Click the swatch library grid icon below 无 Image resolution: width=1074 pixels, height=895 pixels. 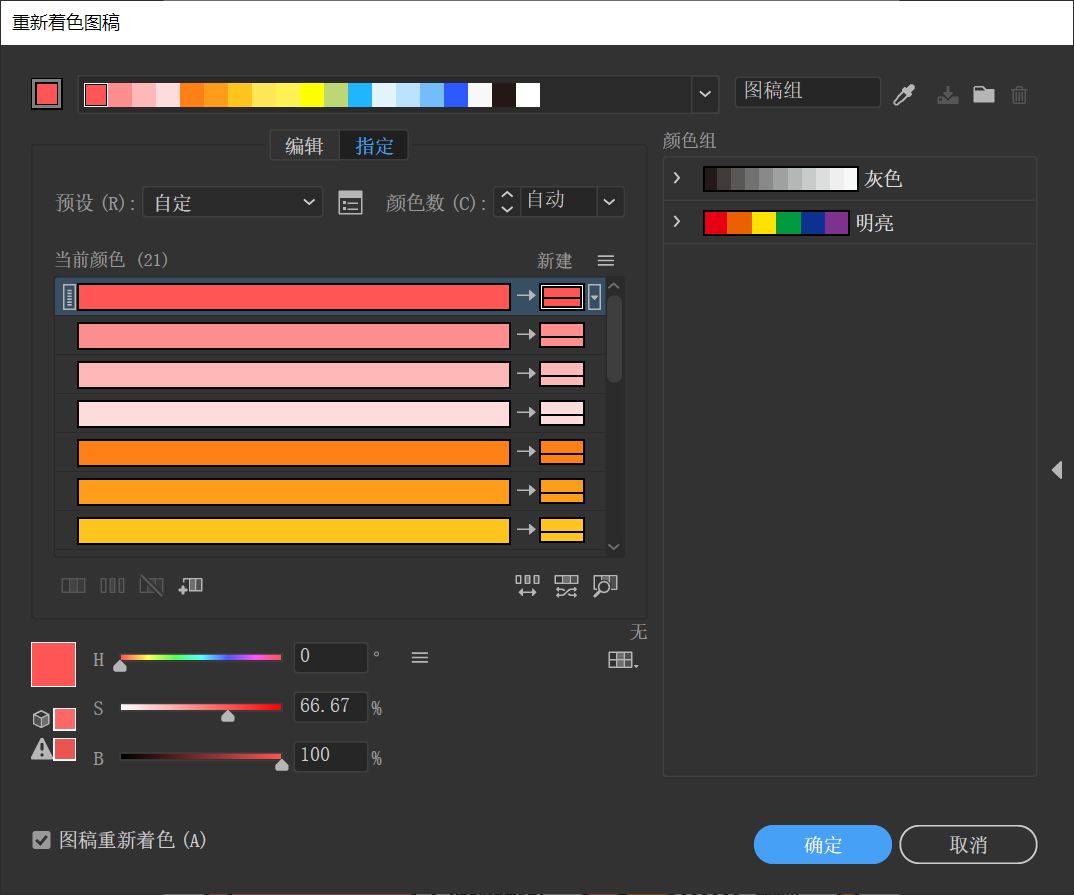point(622,660)
